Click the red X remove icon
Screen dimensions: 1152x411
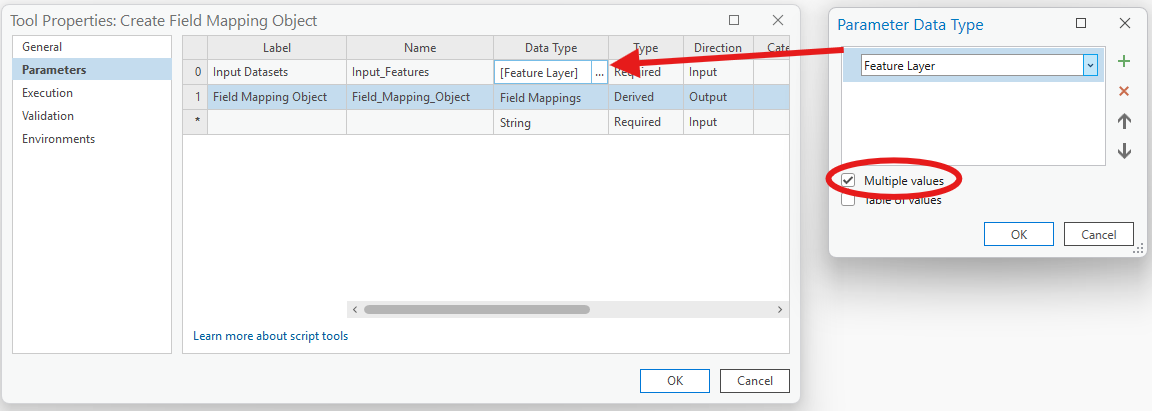(1124, 91)
